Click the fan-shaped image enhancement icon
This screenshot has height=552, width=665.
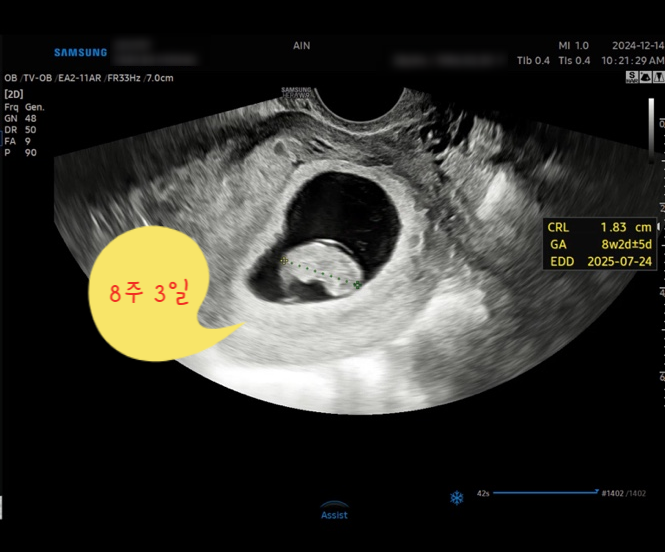coord(645,77)
